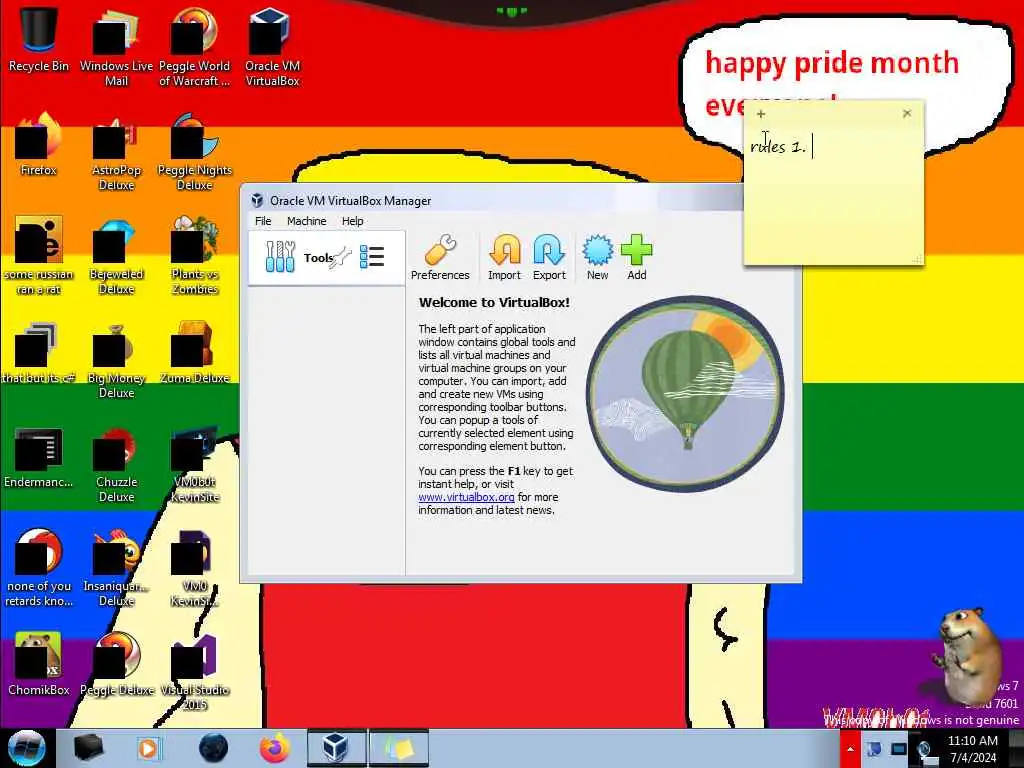Screen dimensions: 1024x768
Task: Select Endermanc... desktop icon
Action: coord(39,456)
